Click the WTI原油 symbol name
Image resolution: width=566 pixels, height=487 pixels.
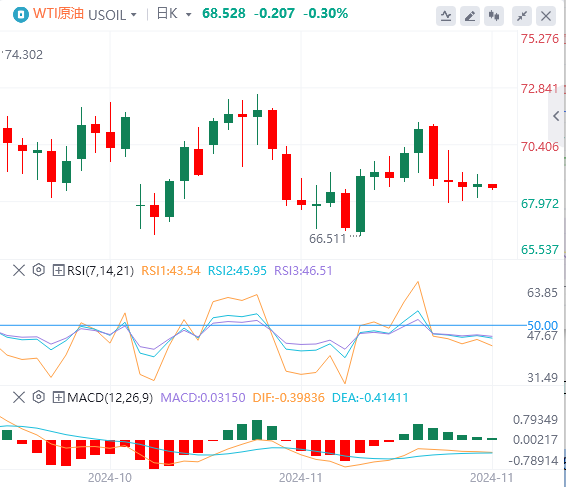tap(58, 14)
